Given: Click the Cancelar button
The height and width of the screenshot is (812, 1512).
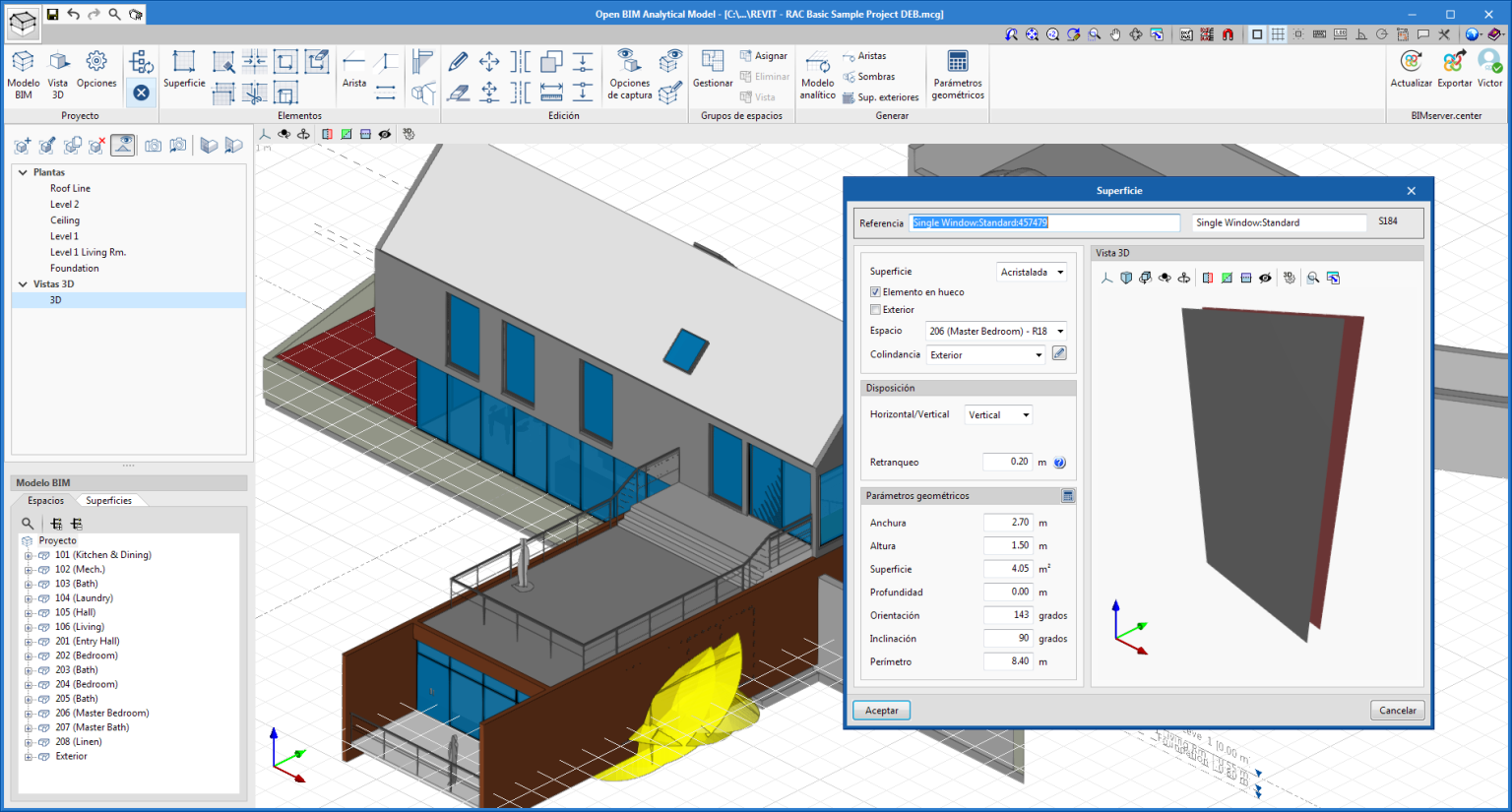Looking at the screenshot, I should (x=1397, y=711).
